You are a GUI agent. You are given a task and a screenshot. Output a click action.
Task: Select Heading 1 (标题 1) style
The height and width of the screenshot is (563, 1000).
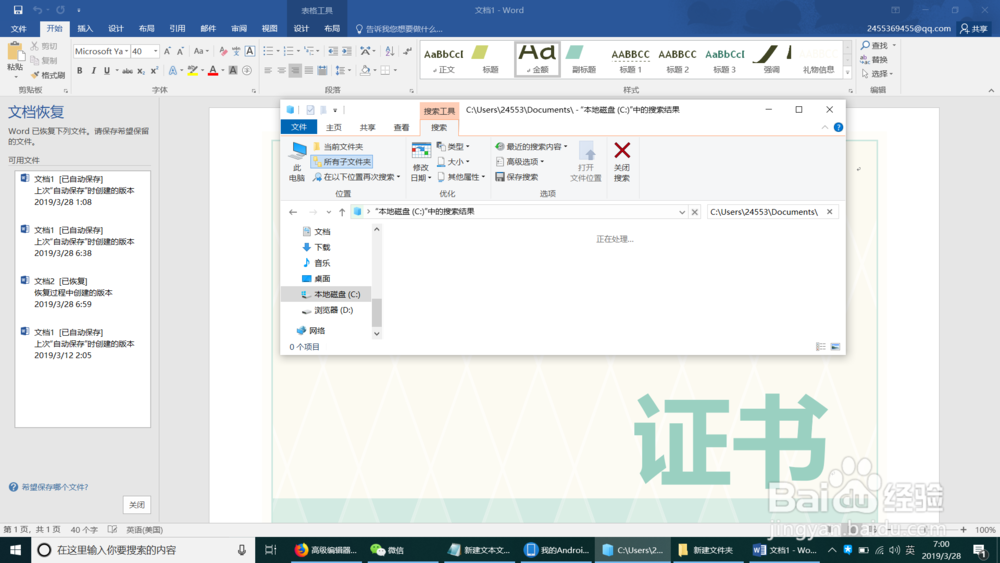(630, 59)
